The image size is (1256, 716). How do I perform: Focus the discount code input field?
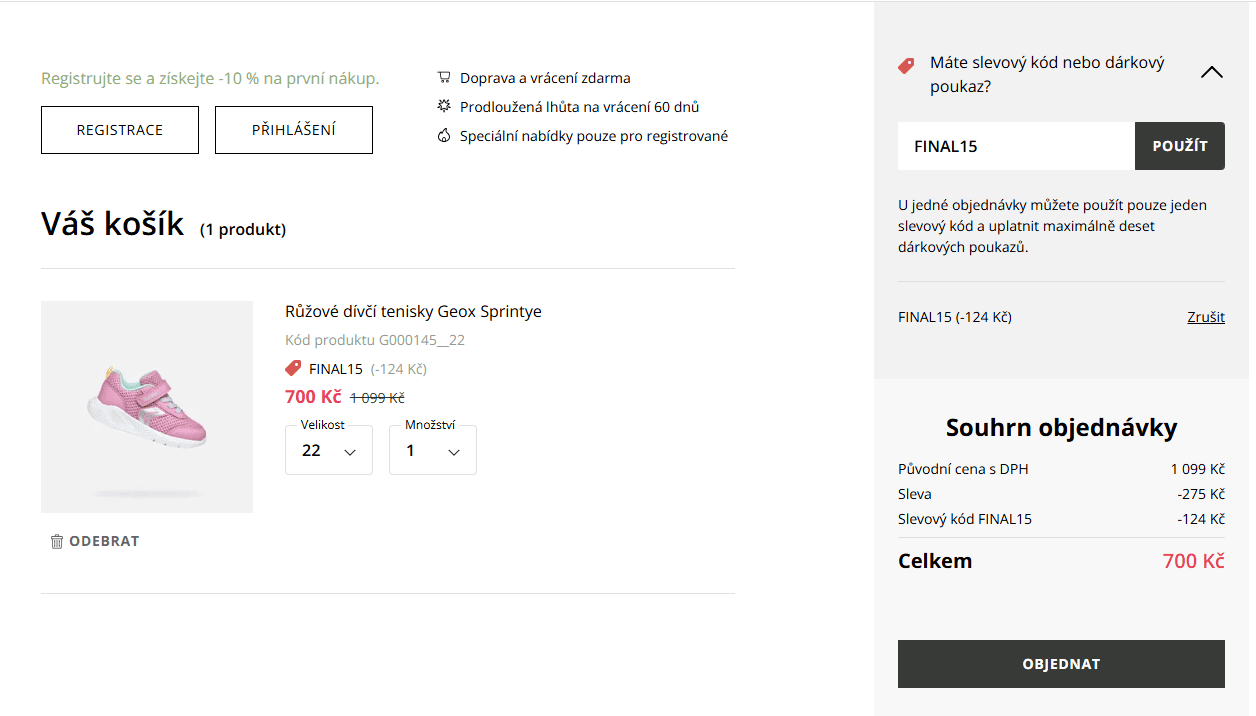pos(1016,146)
